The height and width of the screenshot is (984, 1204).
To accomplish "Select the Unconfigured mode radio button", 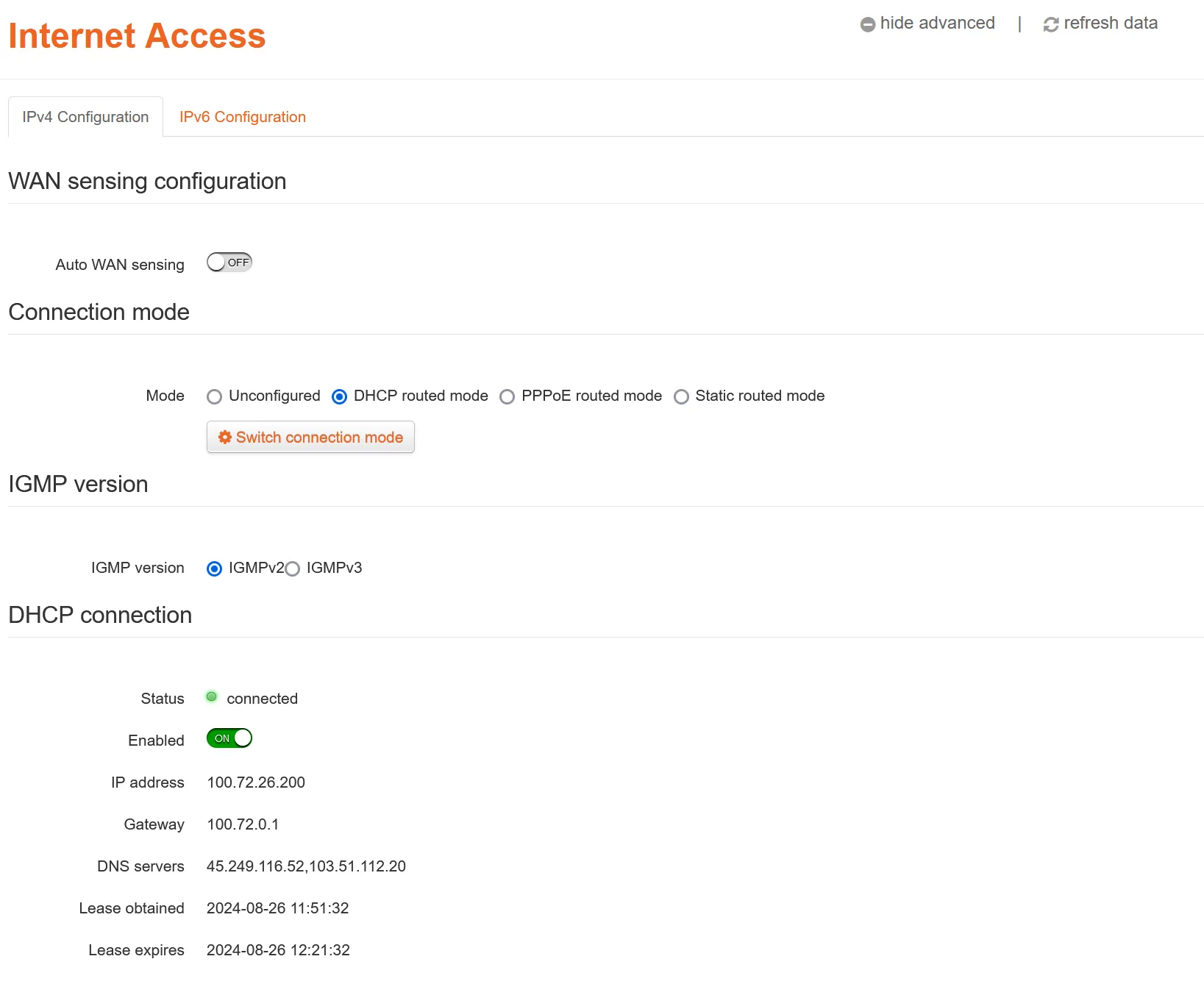I will coord(215,397).
